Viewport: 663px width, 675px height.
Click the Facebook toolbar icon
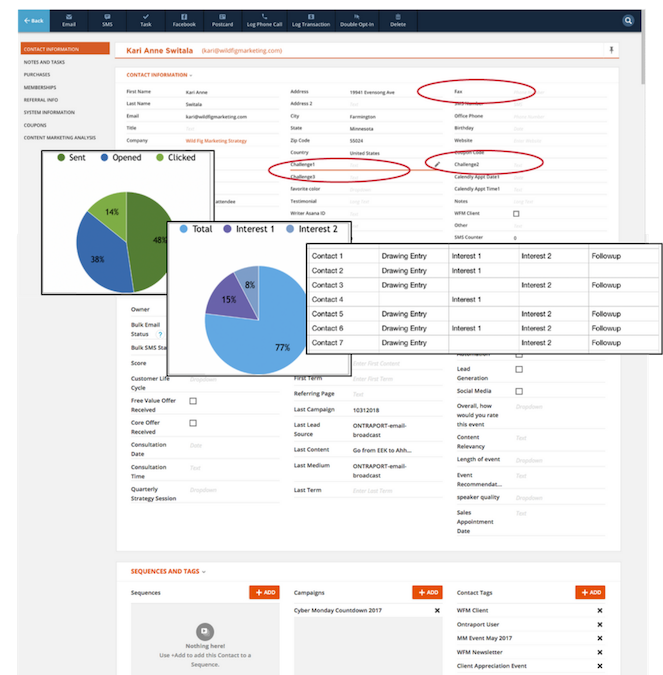click(x=184, y=19)
